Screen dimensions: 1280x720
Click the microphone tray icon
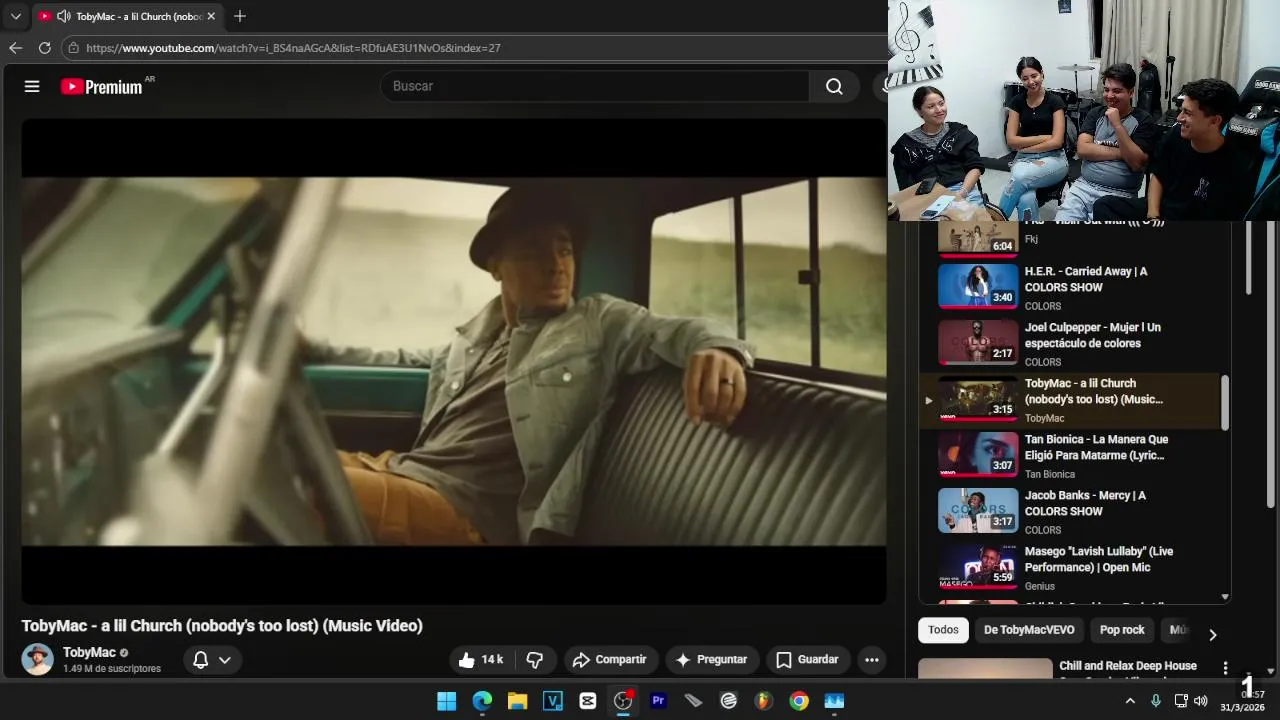click(x=1156, y=701)
